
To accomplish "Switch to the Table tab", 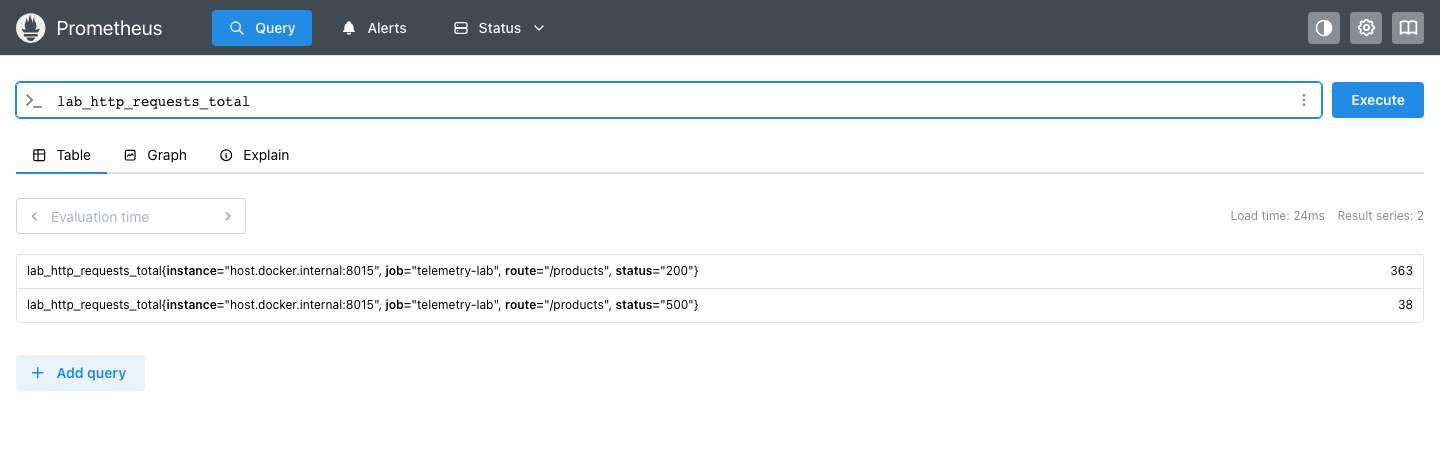I will pos(62,155).
